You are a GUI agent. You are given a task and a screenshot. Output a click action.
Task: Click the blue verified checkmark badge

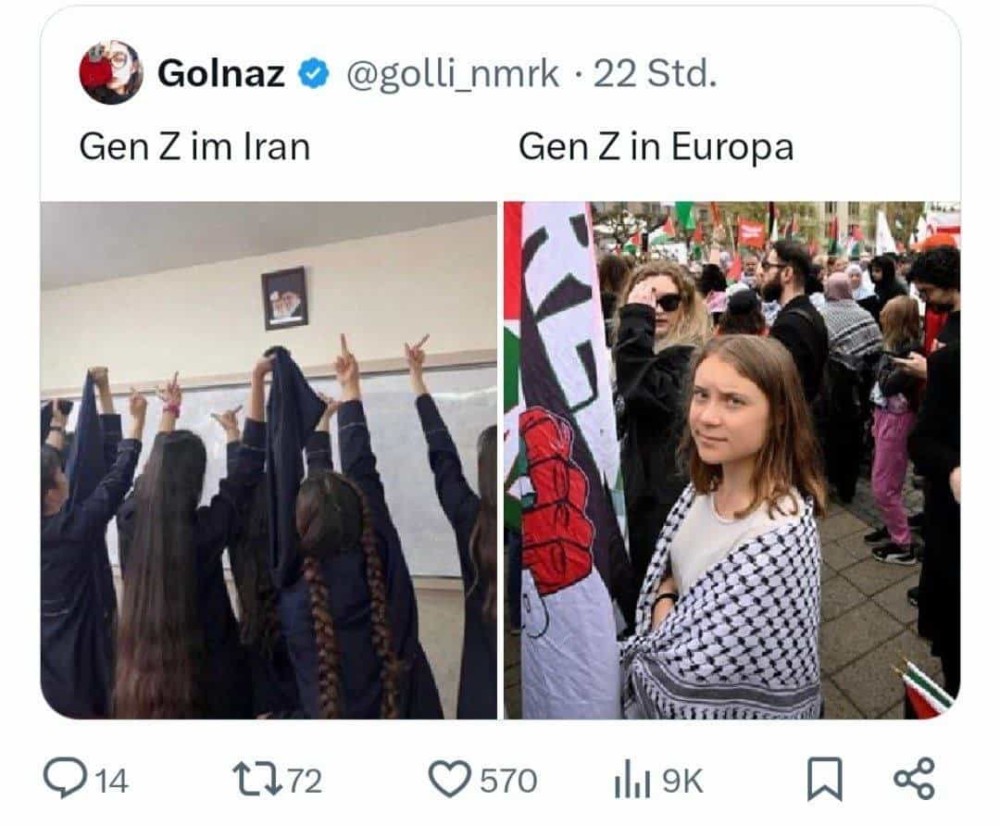(x=313, y=74)
